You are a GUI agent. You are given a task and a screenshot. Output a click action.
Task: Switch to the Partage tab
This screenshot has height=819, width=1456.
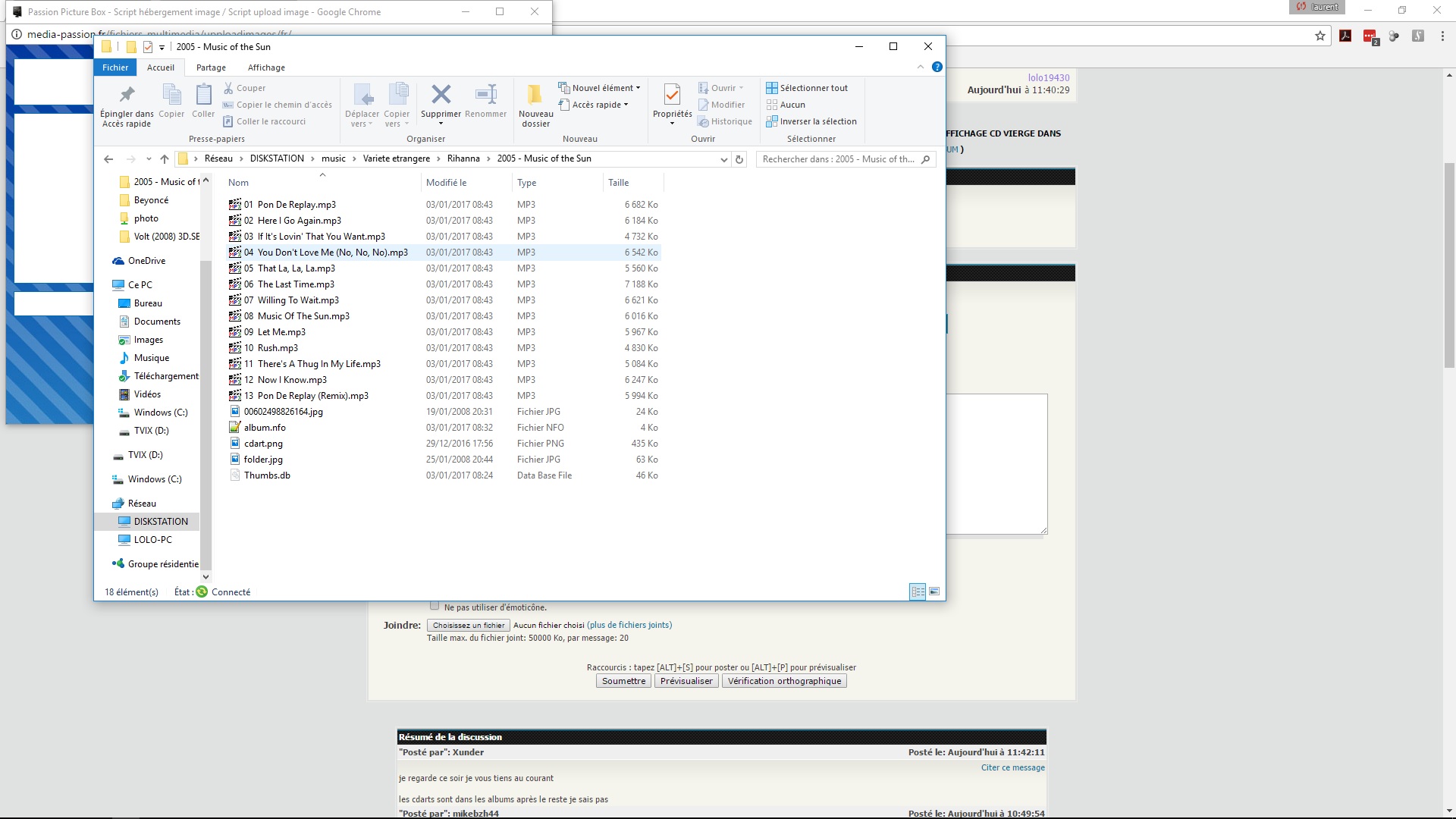(x=211, y=67)
